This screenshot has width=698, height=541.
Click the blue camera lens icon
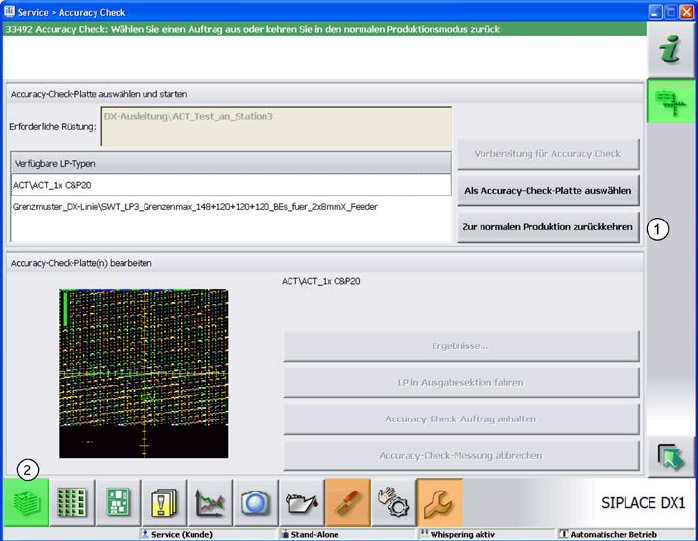256,502
